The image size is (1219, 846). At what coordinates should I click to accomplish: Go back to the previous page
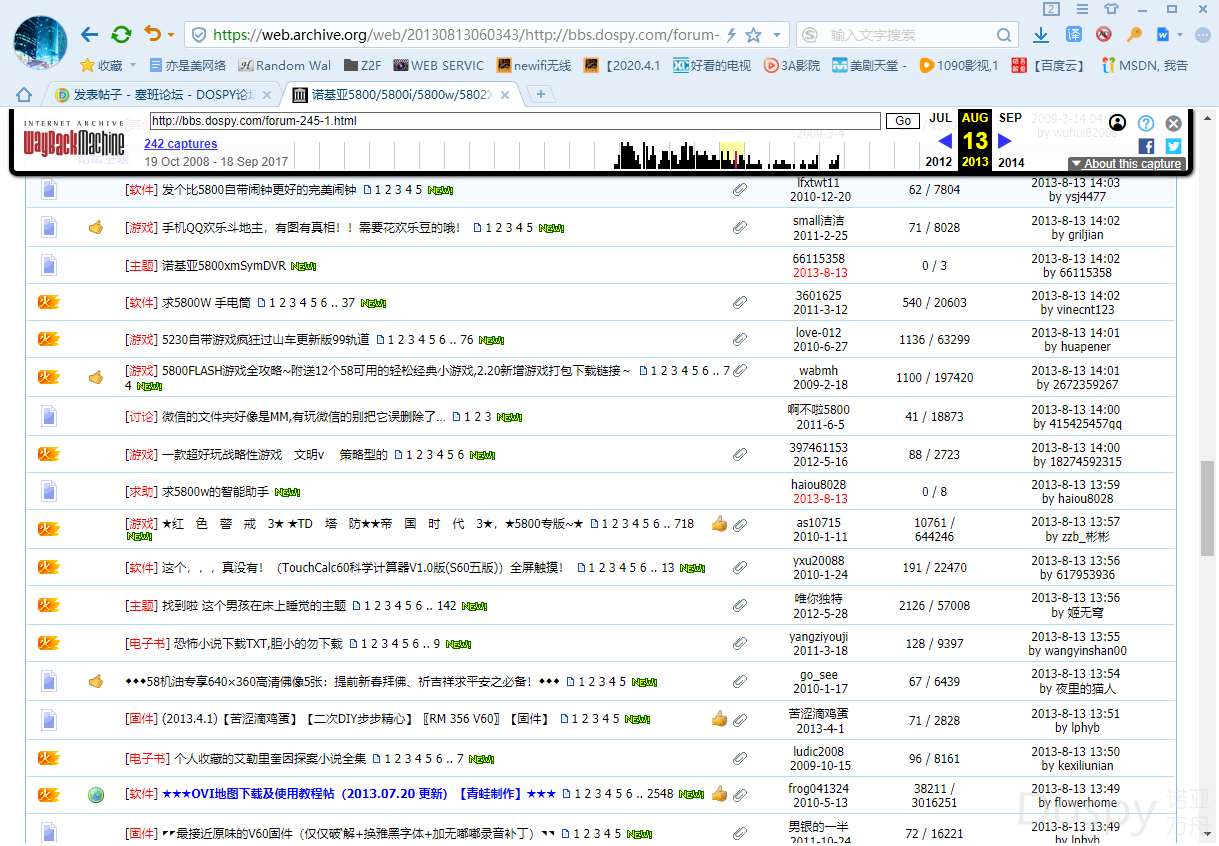point(89,35)
